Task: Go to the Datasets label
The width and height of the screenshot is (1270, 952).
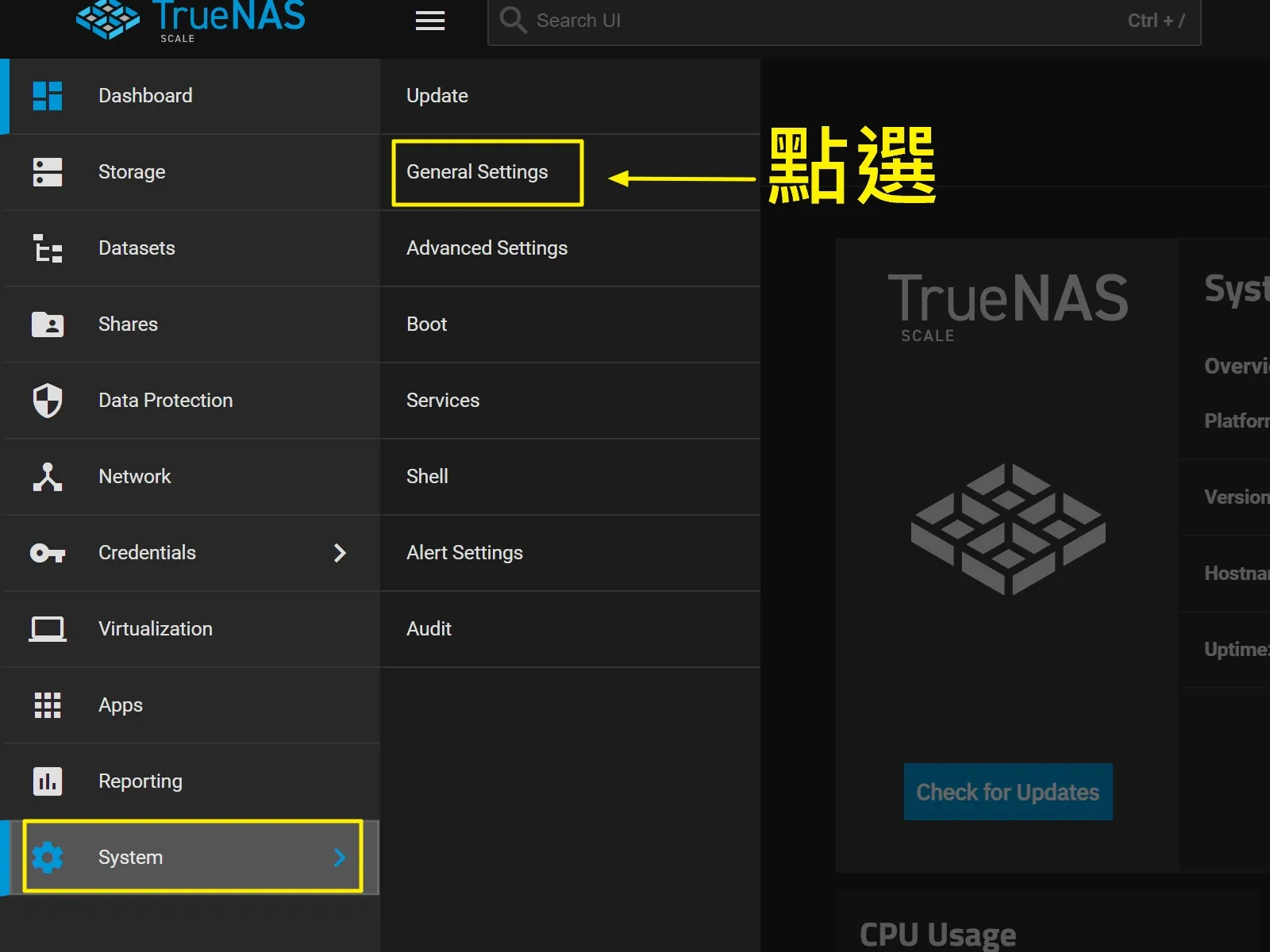Action: tap(137, 248)
